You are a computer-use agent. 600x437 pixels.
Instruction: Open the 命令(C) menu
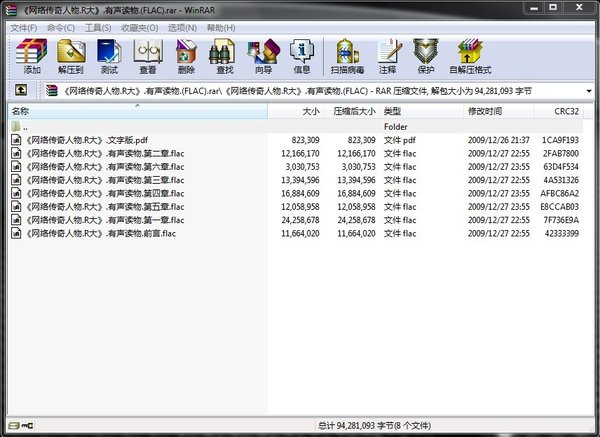pyautogui.click(x=60, y=28)
